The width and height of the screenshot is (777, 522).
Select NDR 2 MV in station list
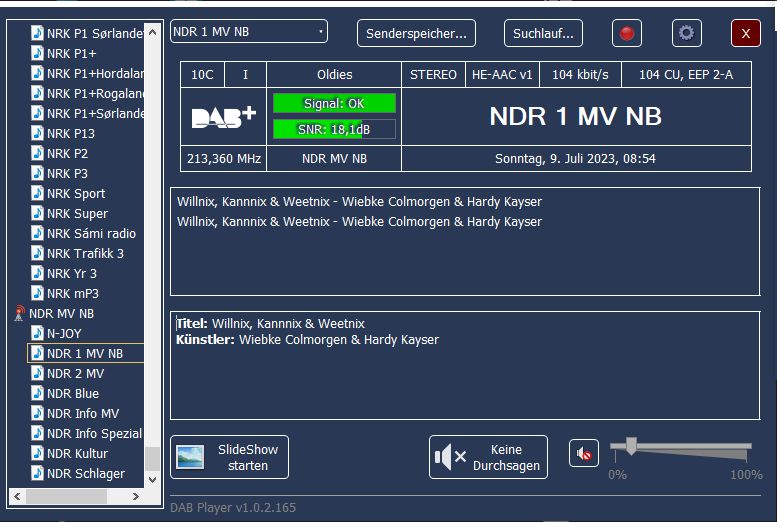tap(75, 374)
